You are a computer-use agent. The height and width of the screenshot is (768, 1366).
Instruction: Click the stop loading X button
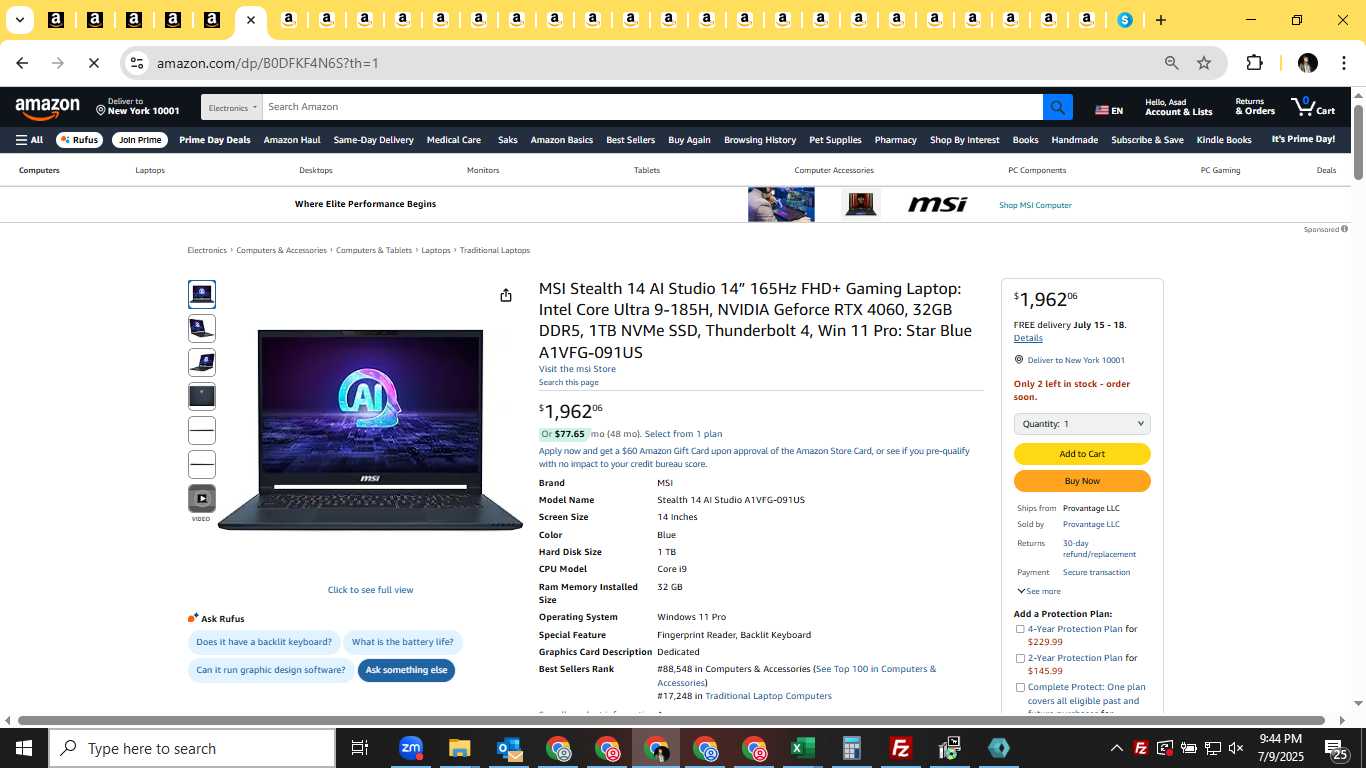pos(93,63)
